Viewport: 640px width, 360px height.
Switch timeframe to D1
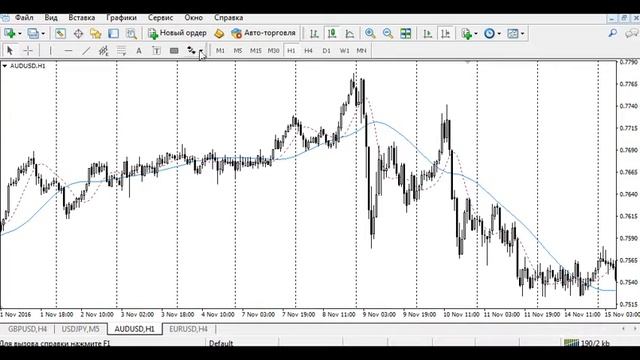click(x=326, y=51)
